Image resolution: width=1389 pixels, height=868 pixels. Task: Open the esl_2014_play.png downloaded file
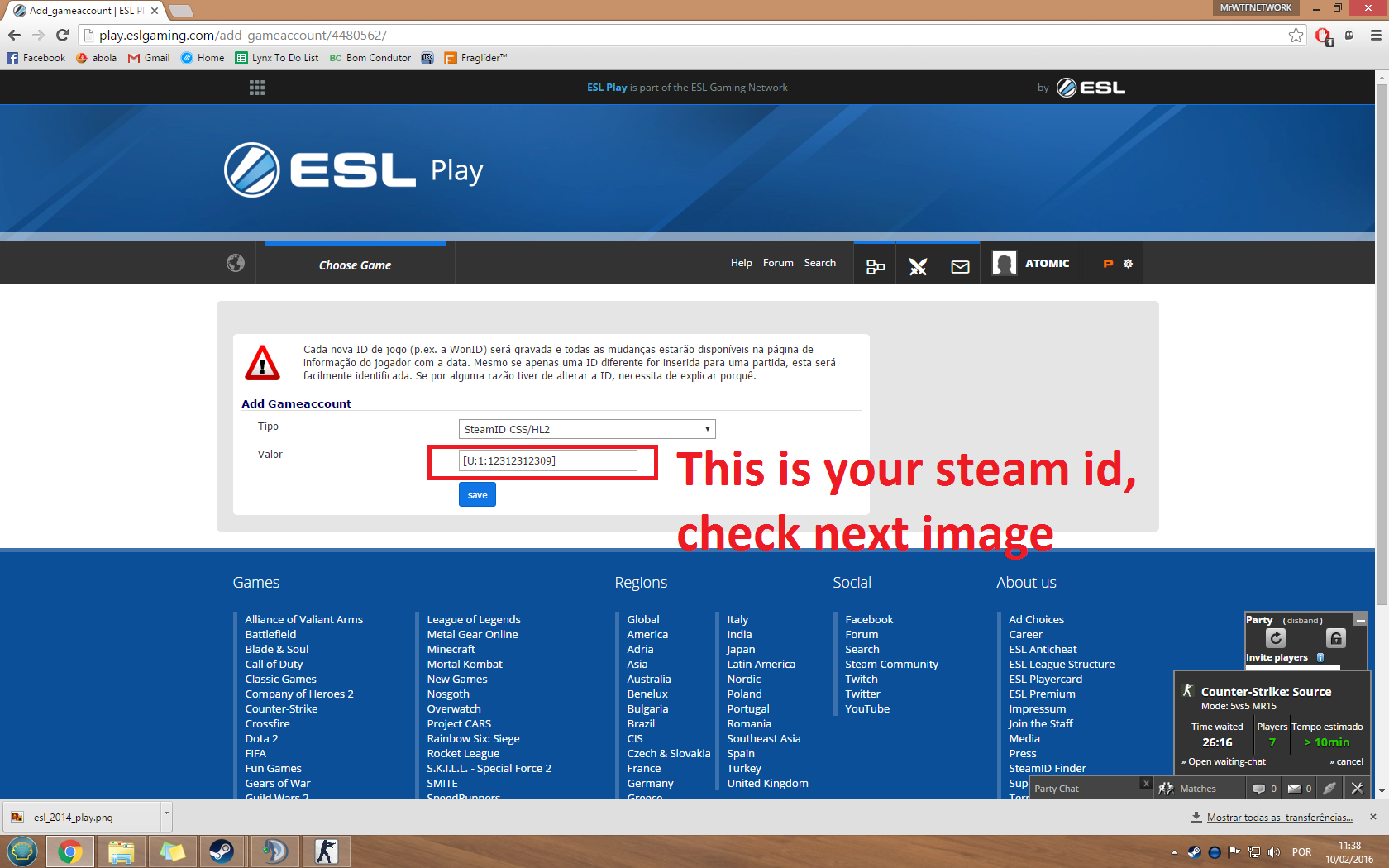pyautogui.click(x=81, y=817)
